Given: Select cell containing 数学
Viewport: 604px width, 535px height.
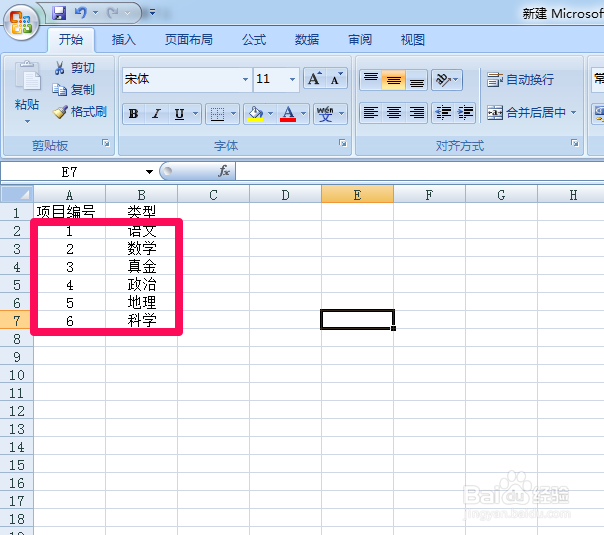Looking at the screenshot, I should point(141,248).
